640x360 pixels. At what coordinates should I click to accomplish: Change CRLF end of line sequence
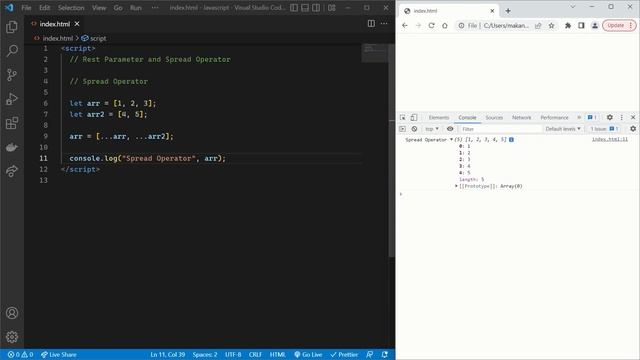(255, 355)
